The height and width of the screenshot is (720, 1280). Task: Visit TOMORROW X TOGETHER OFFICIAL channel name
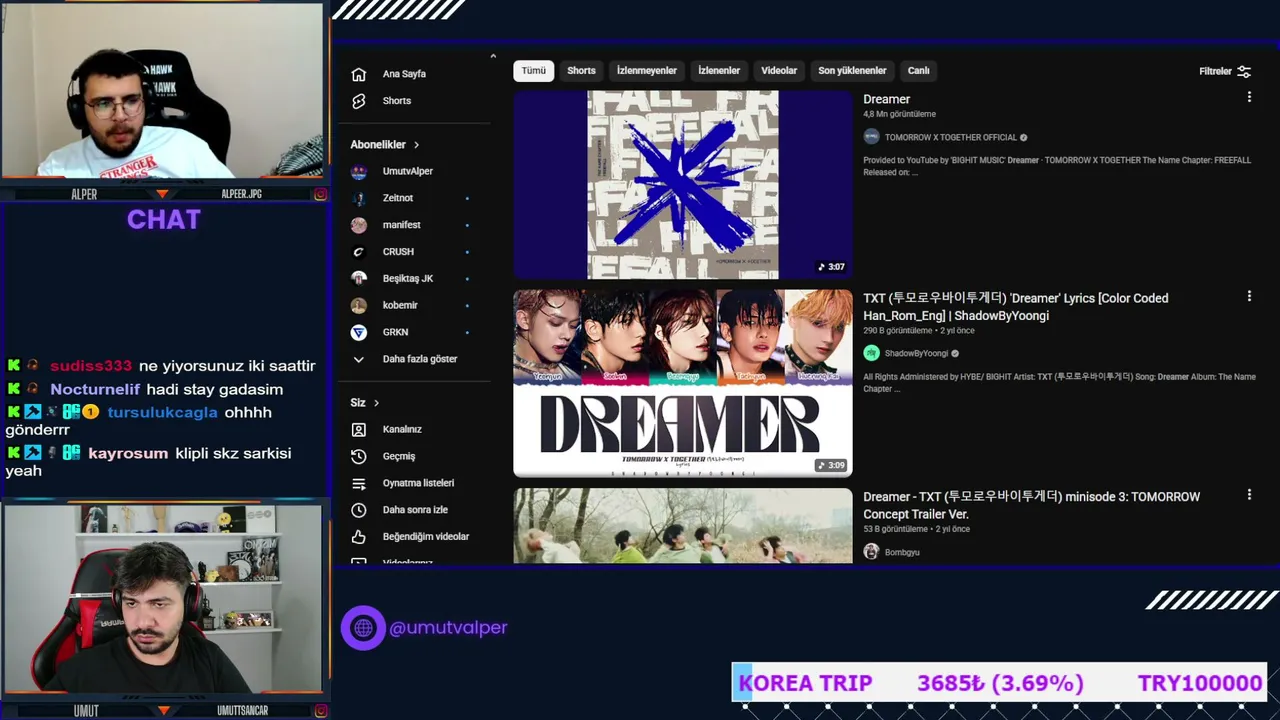point(951,137)
